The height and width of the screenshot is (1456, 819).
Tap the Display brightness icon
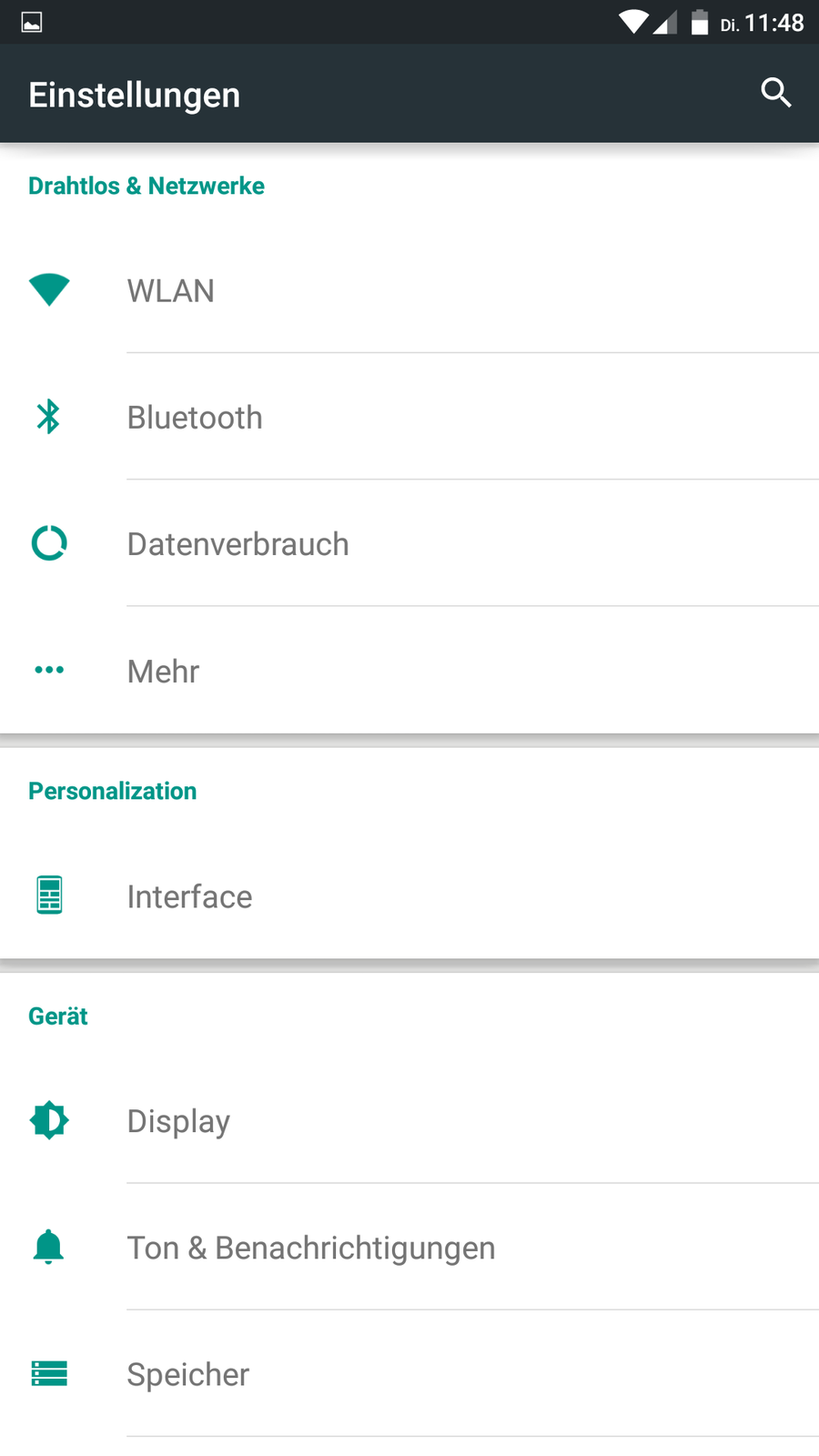[49, 1120]
